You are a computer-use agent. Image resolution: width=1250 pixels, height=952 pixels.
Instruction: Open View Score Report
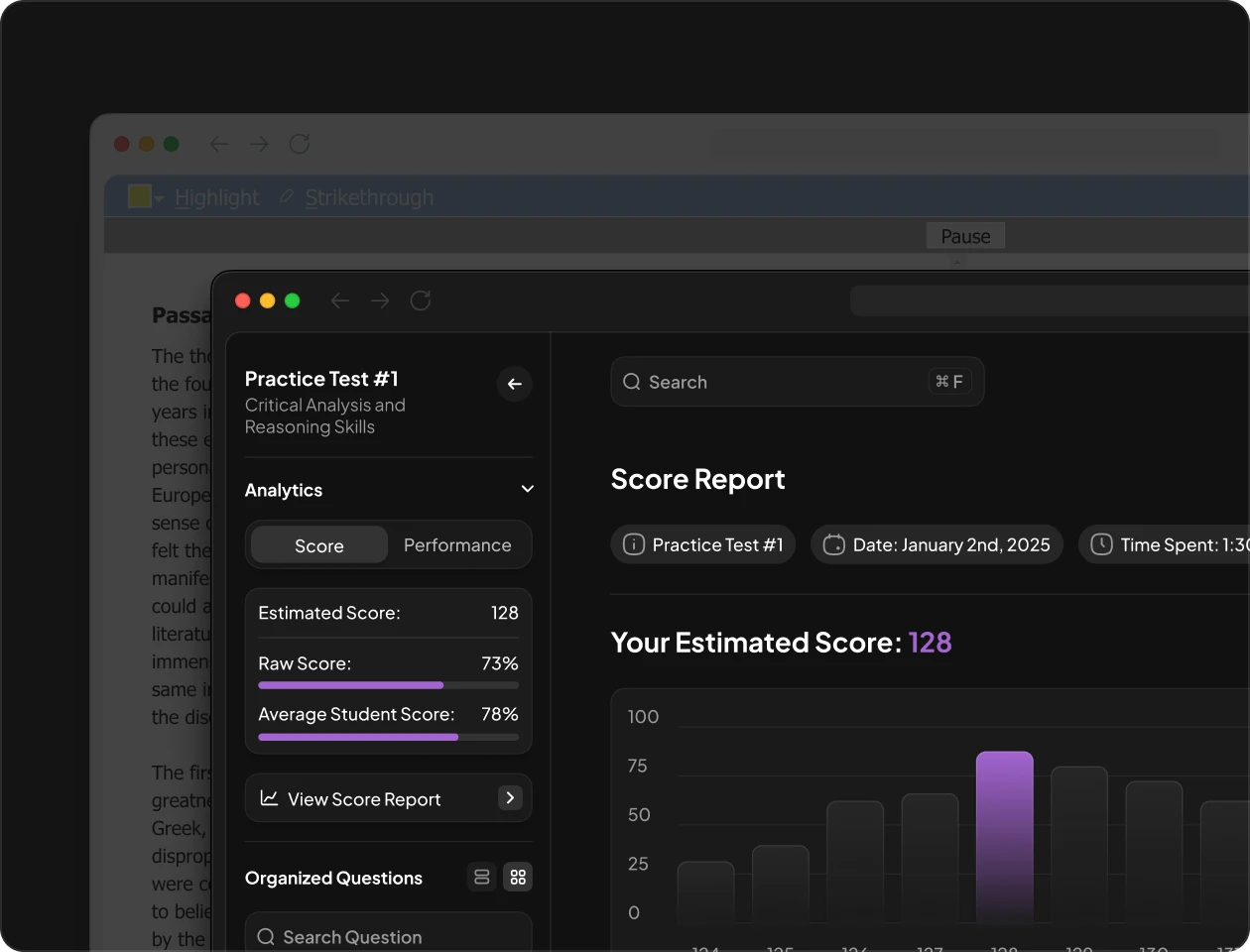click(x=364, y=799)
